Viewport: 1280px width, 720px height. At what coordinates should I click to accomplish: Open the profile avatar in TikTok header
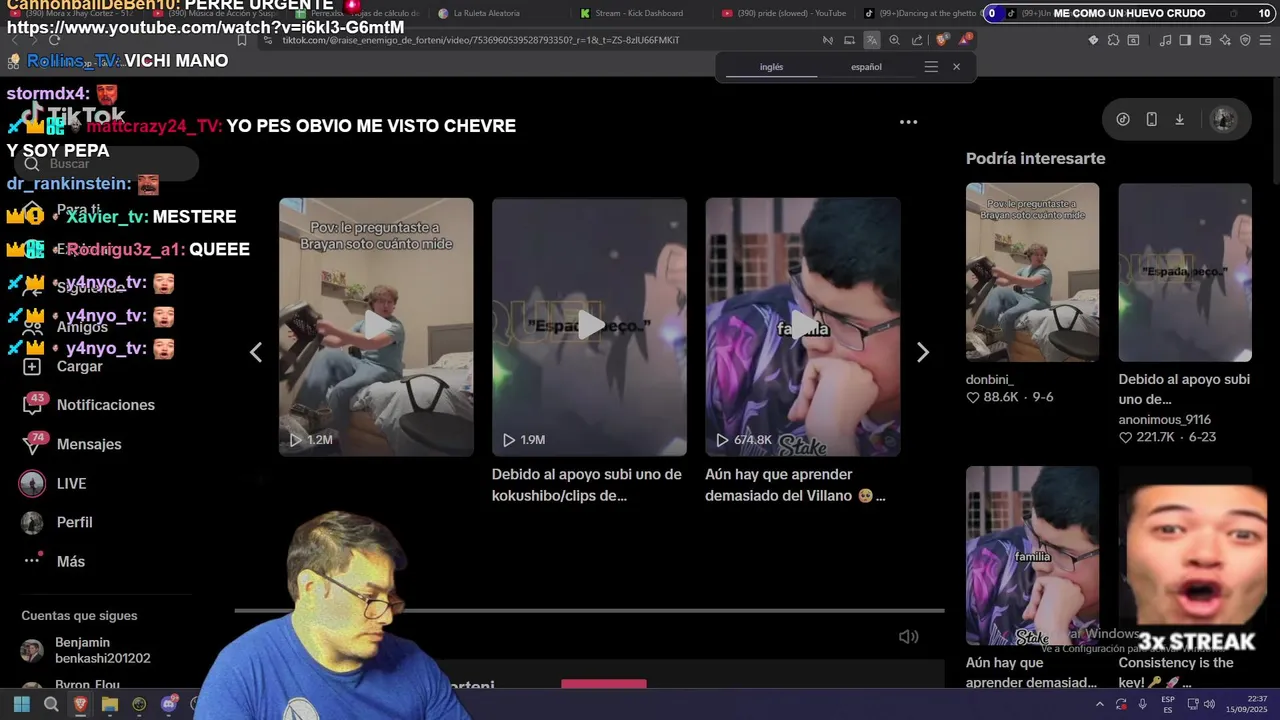click(x=1223, y=119)
